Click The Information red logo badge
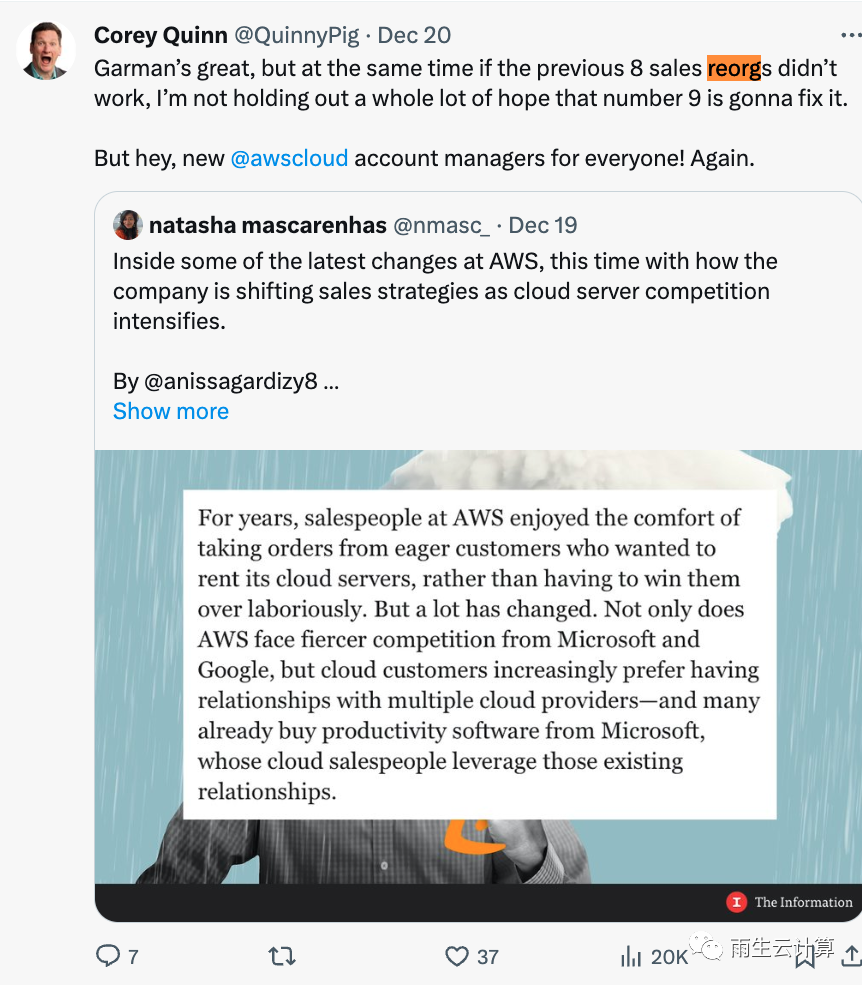This screenshot has height=985, width=862. pyautogui.click(x=737, y=902)
